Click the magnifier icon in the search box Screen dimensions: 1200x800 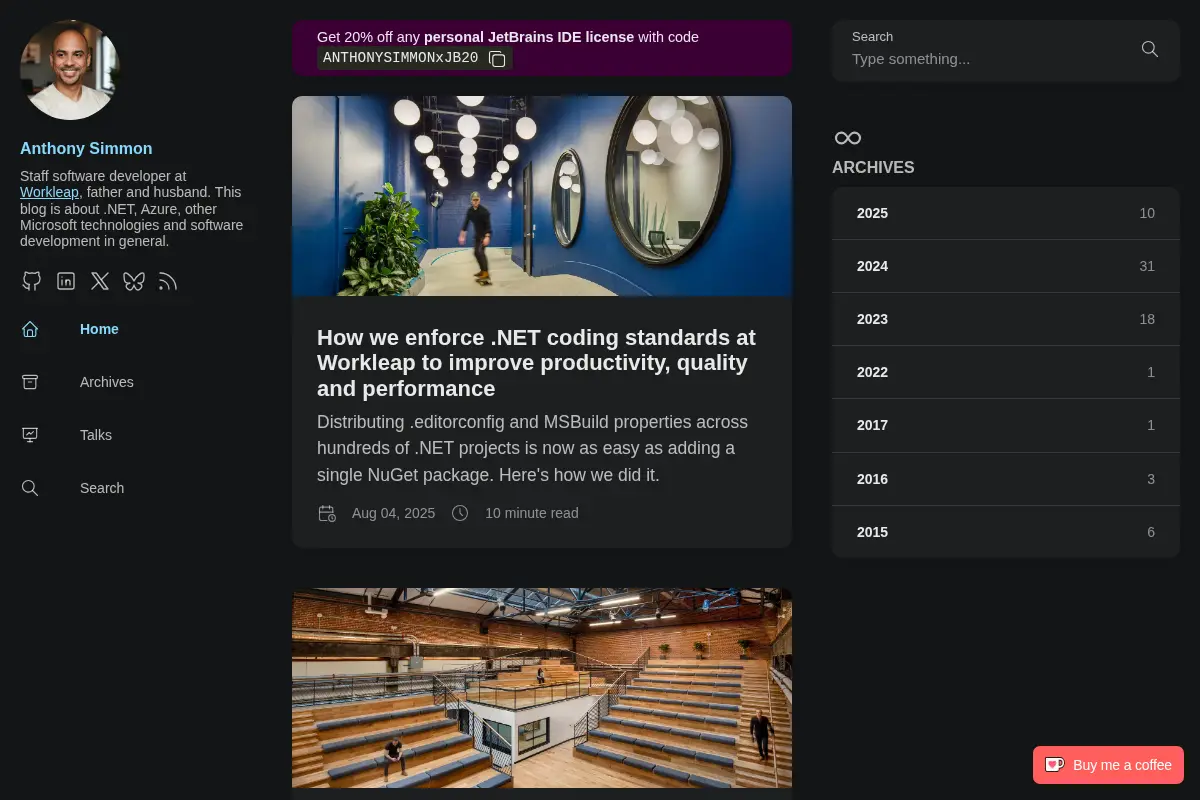pos(1150,49)
